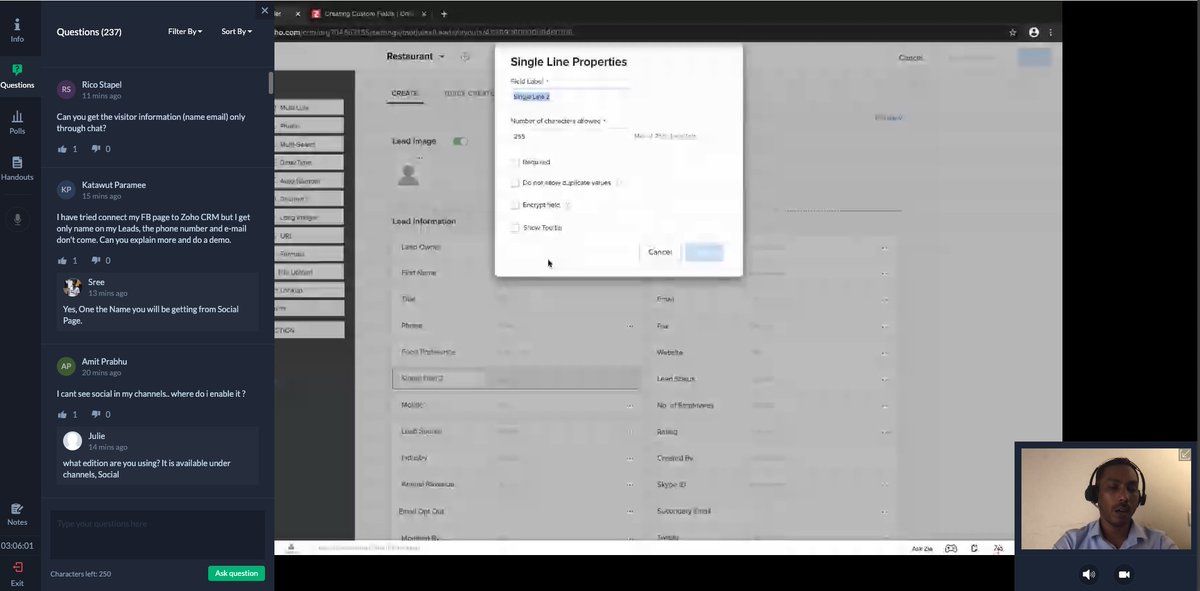Click Julie's avatar in reply

click(72, 441)
